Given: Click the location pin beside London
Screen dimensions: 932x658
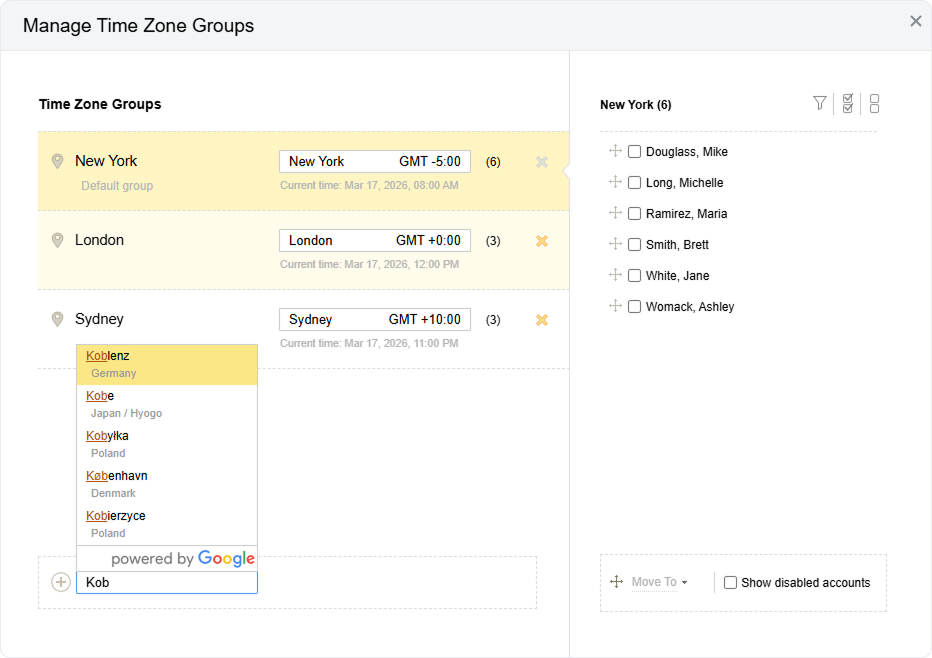Looking at the screenshot, I should [x=57, y=239].
